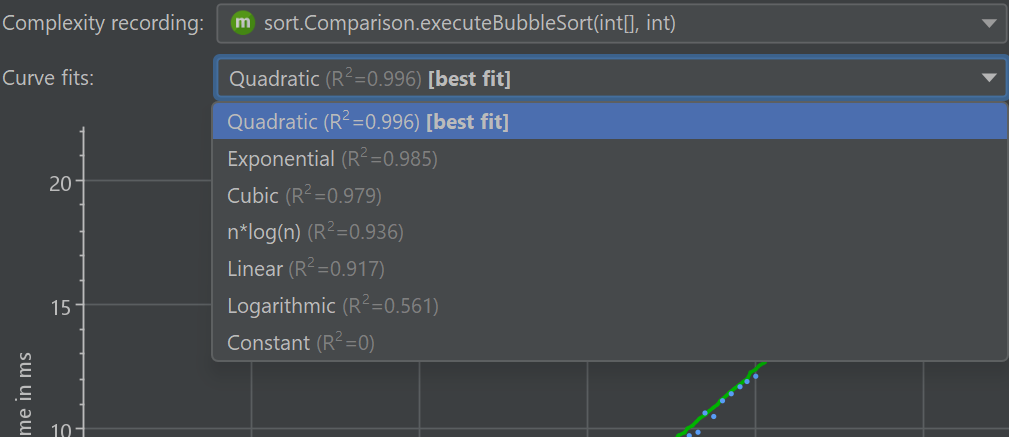Click the Complexity recording label
This screenshot has height=437, width=1009.
pos(102,23)
